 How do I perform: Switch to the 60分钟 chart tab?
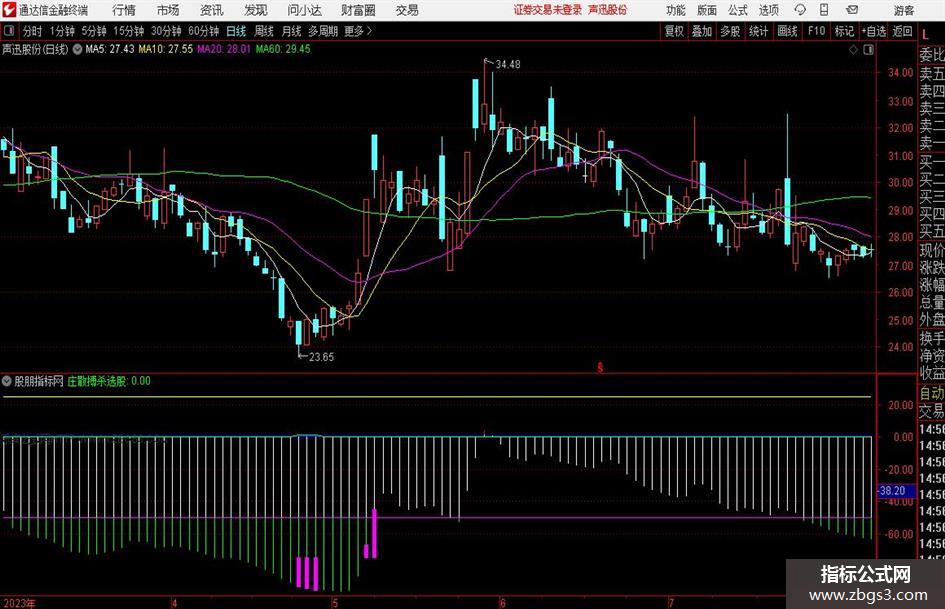[203, 31]
